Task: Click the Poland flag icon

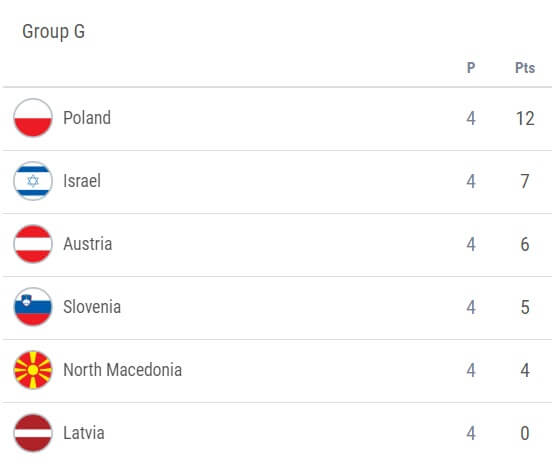Action: (33, 118)
